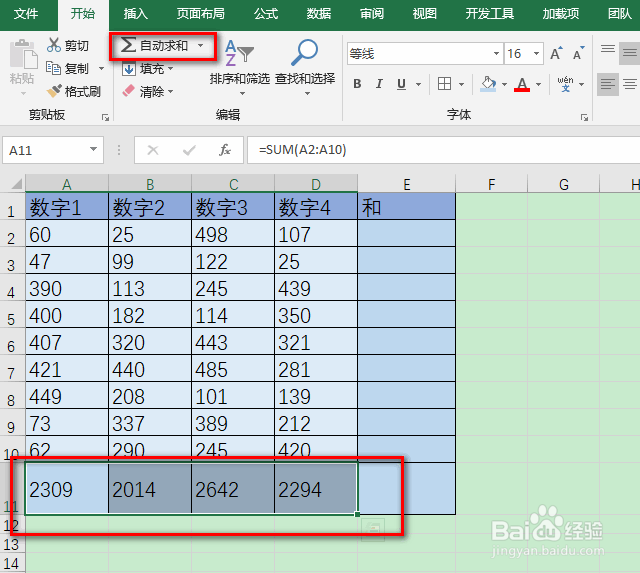
Task: Expand the Clear dropdown arrow
Action: [x=171, y=91]
